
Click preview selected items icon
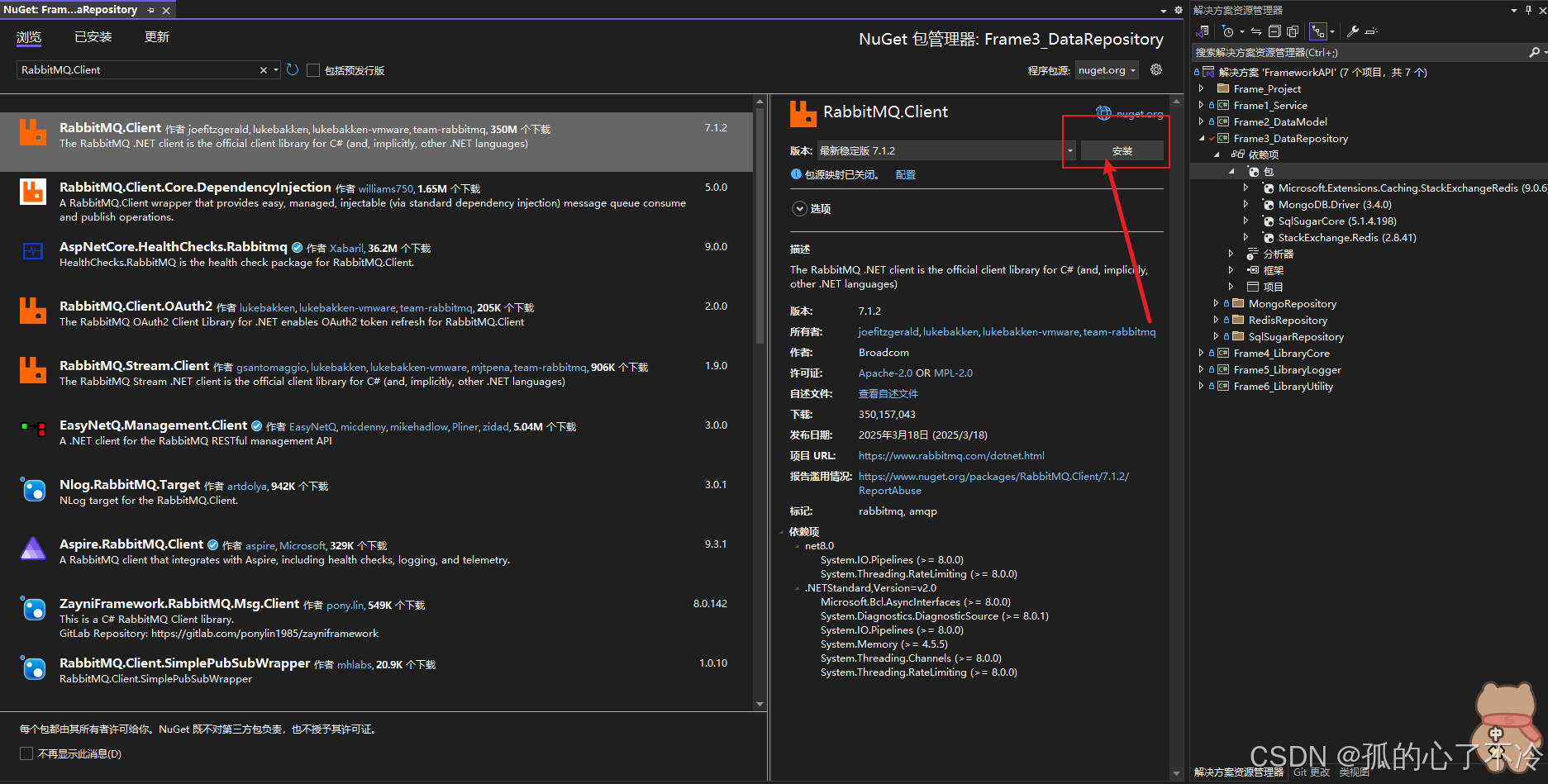coord(1371,31)
